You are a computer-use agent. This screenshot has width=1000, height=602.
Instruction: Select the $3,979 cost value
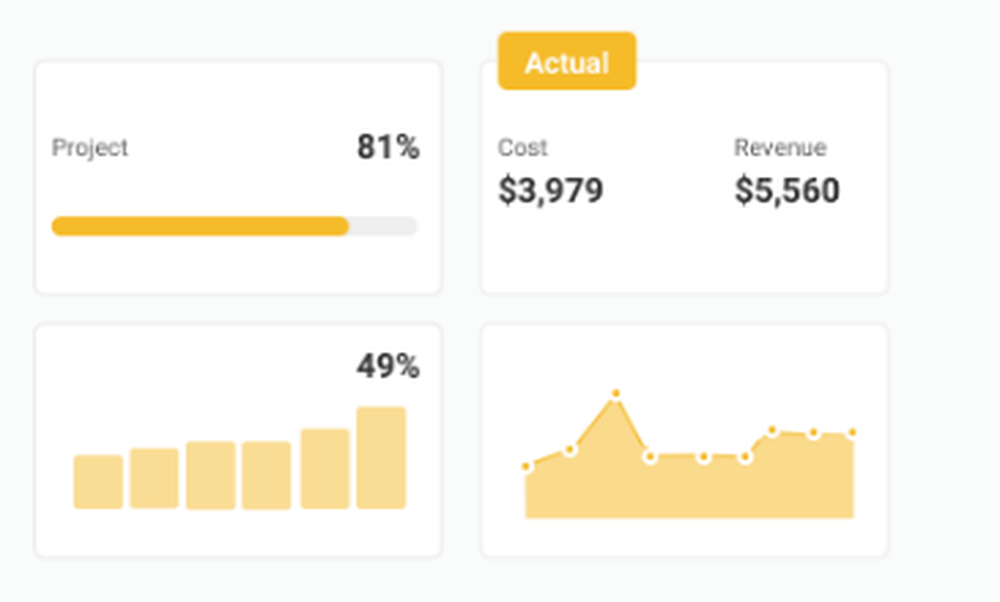click(550, 191)
